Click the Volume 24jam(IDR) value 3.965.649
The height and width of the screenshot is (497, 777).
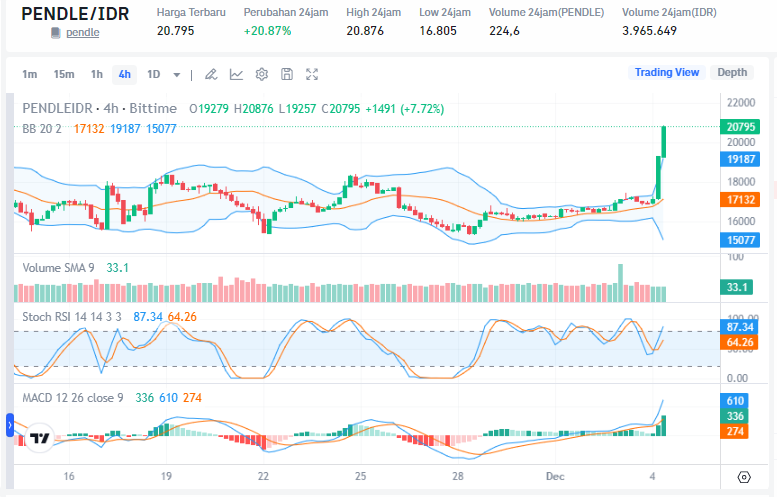tap(649, 31)
